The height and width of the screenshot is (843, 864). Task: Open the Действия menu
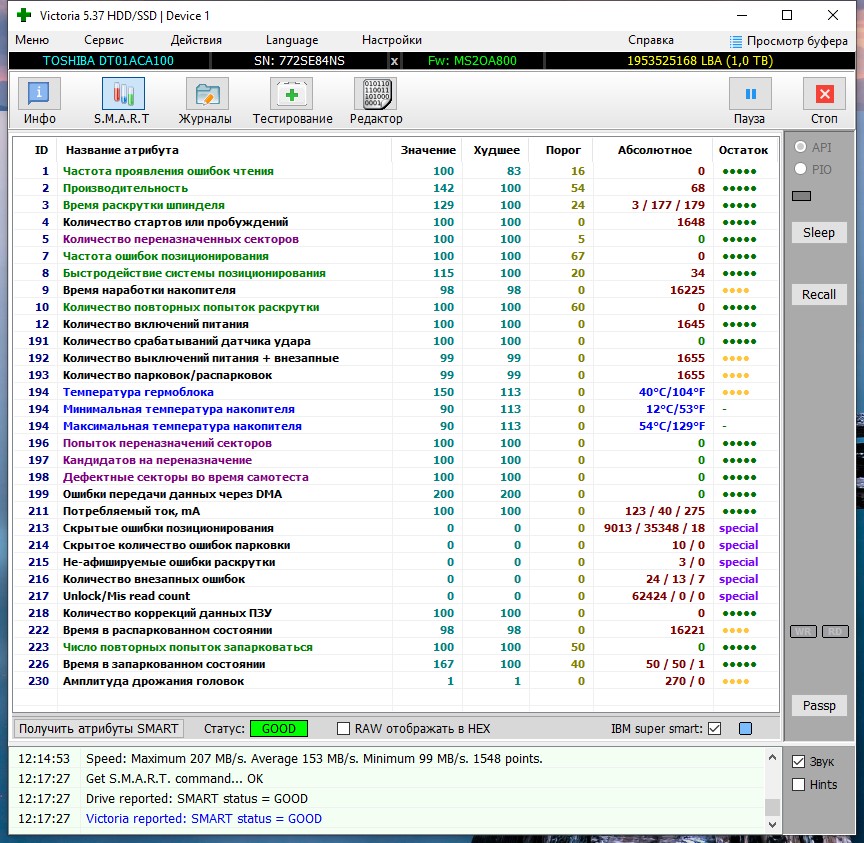pyautogui.click(x=196, y=40)
